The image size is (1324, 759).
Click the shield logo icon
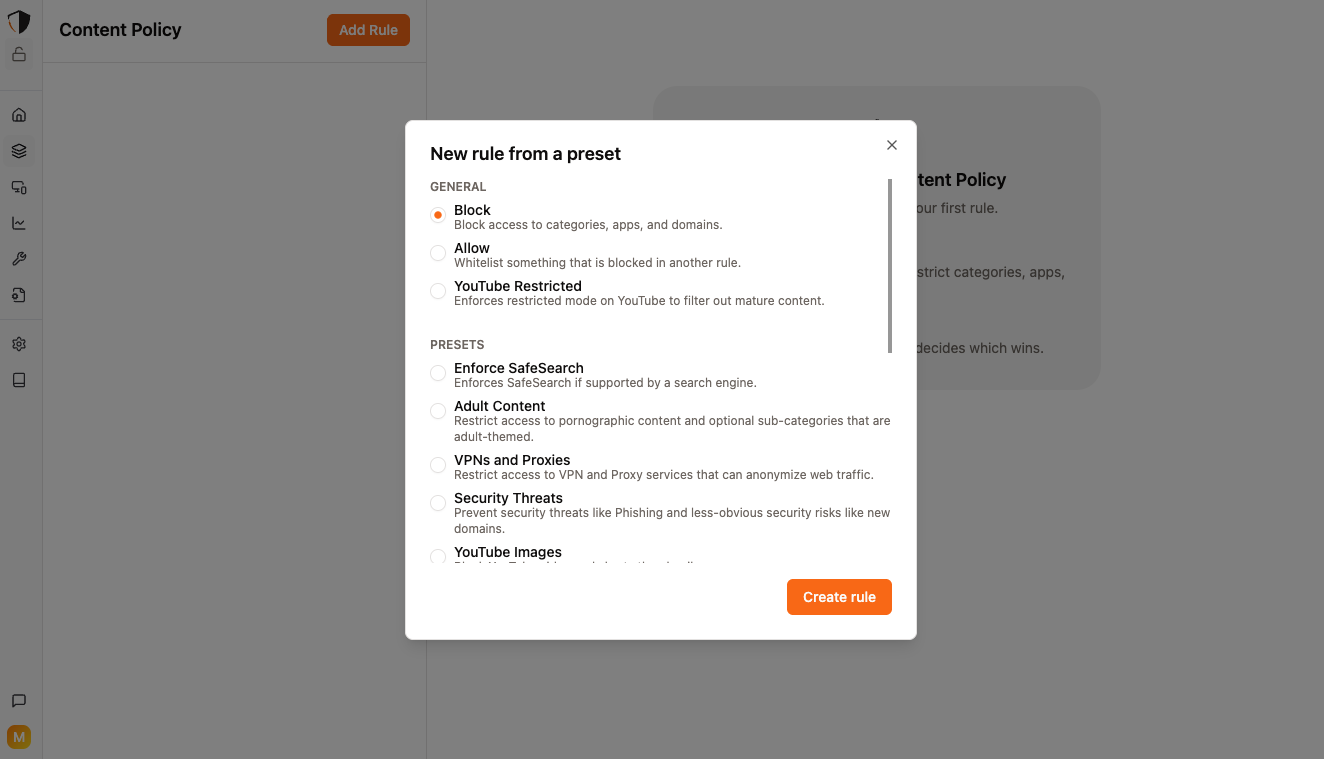[19, 22]
